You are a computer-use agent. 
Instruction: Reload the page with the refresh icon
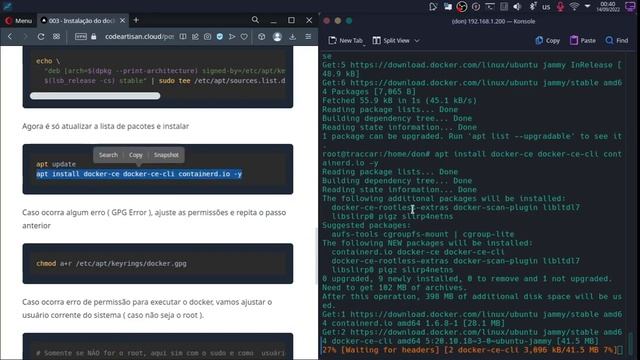coord(41,37)
